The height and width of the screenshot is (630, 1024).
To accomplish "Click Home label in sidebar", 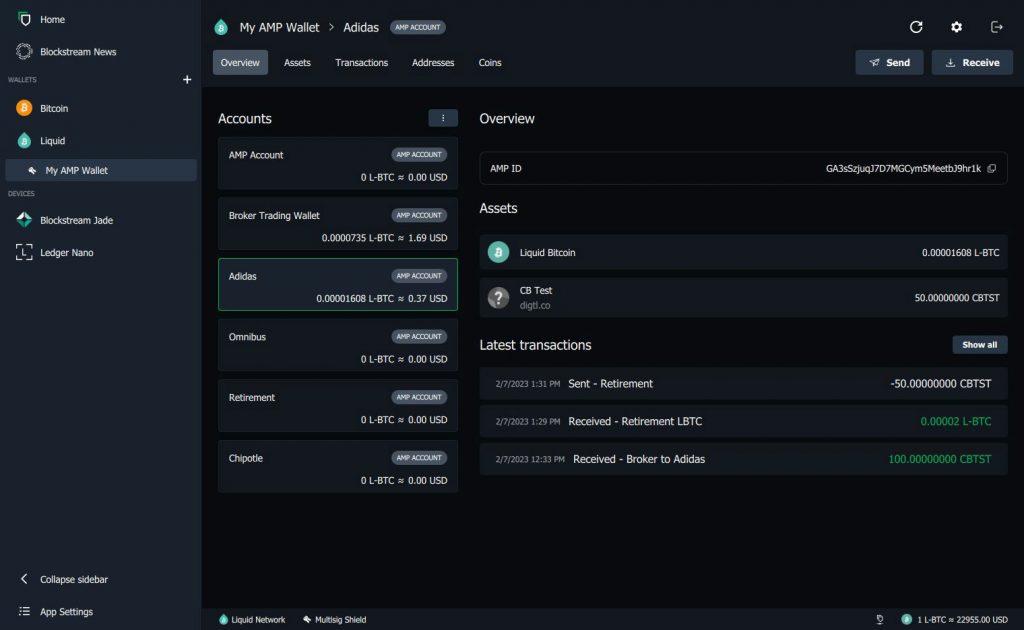I will click(52, 20).
